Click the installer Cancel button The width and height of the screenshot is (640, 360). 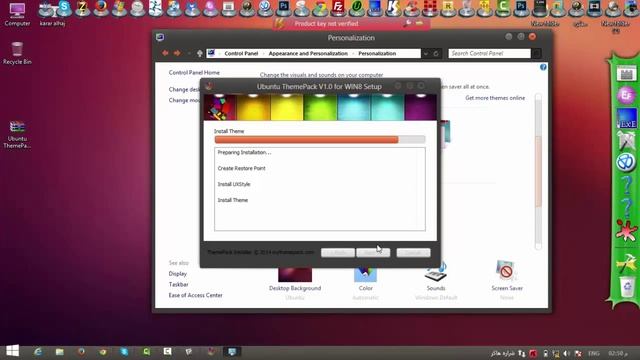(x=413, y=253)
